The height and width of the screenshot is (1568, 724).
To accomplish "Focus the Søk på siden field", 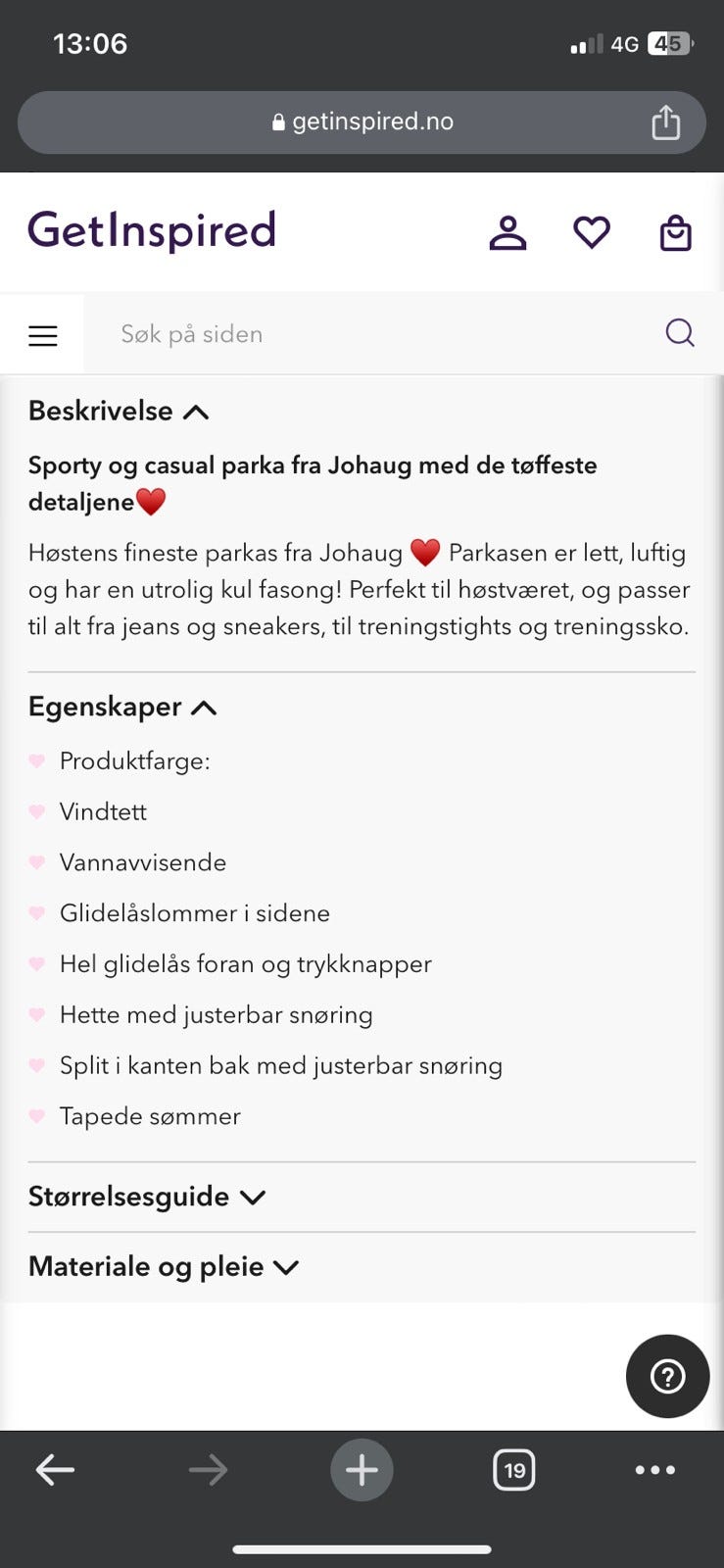I will tap(372, 334).
